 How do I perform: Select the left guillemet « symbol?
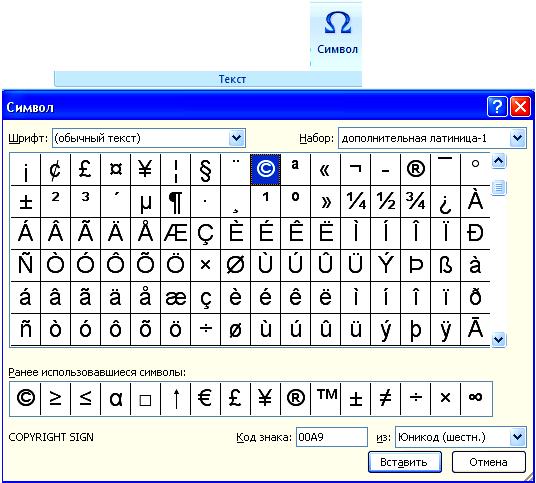click(x=325, y=170)
